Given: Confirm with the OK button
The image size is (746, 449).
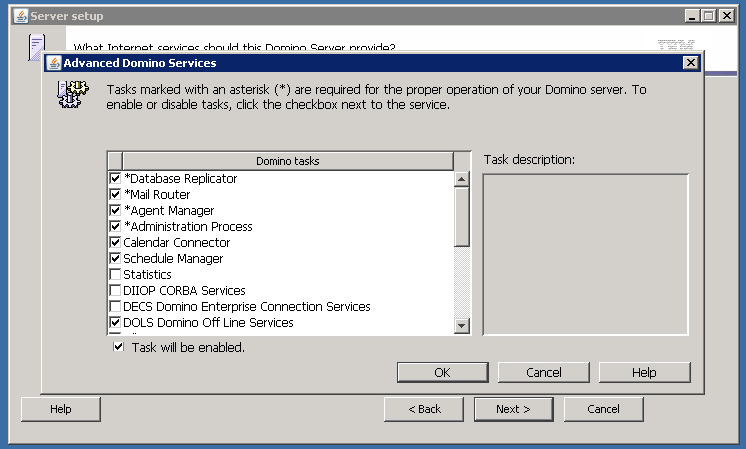Looking at the screenshot, I should tap(442, 372).
